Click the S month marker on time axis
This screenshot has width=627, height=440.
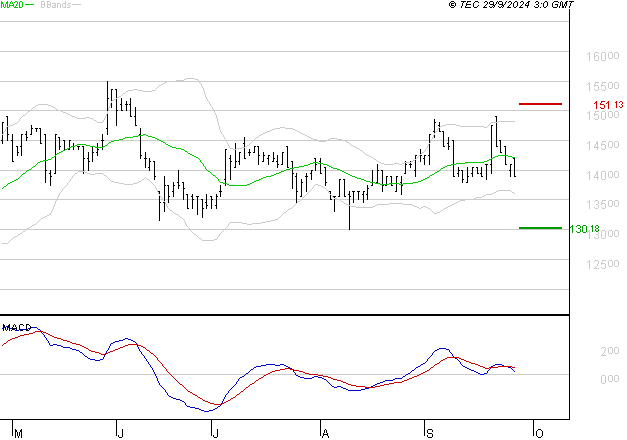(x=430, y=434)
